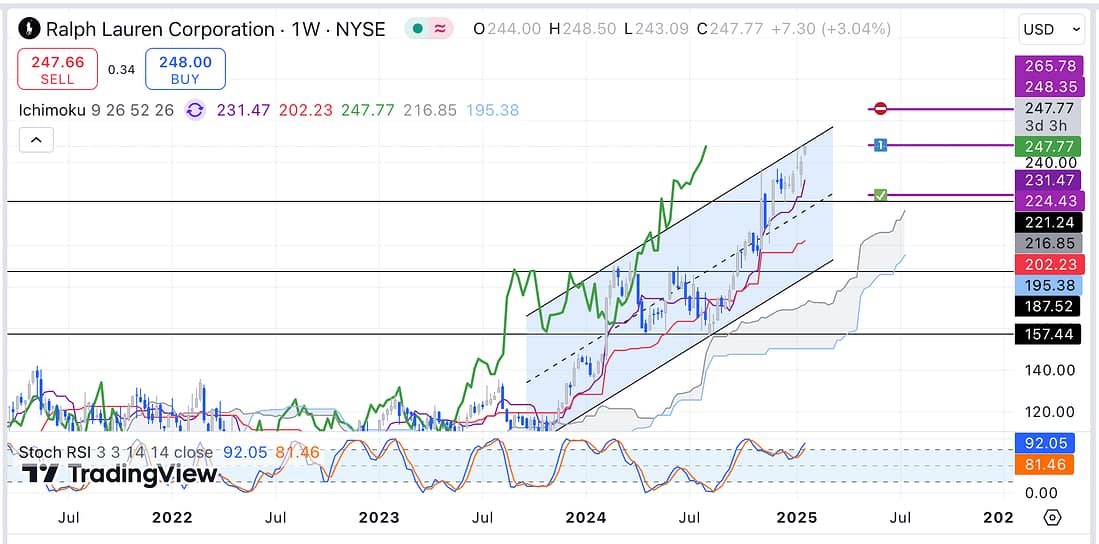Click the red stop marker on the chart
The height and width of the screenshot is (544, 1099).
880,108
